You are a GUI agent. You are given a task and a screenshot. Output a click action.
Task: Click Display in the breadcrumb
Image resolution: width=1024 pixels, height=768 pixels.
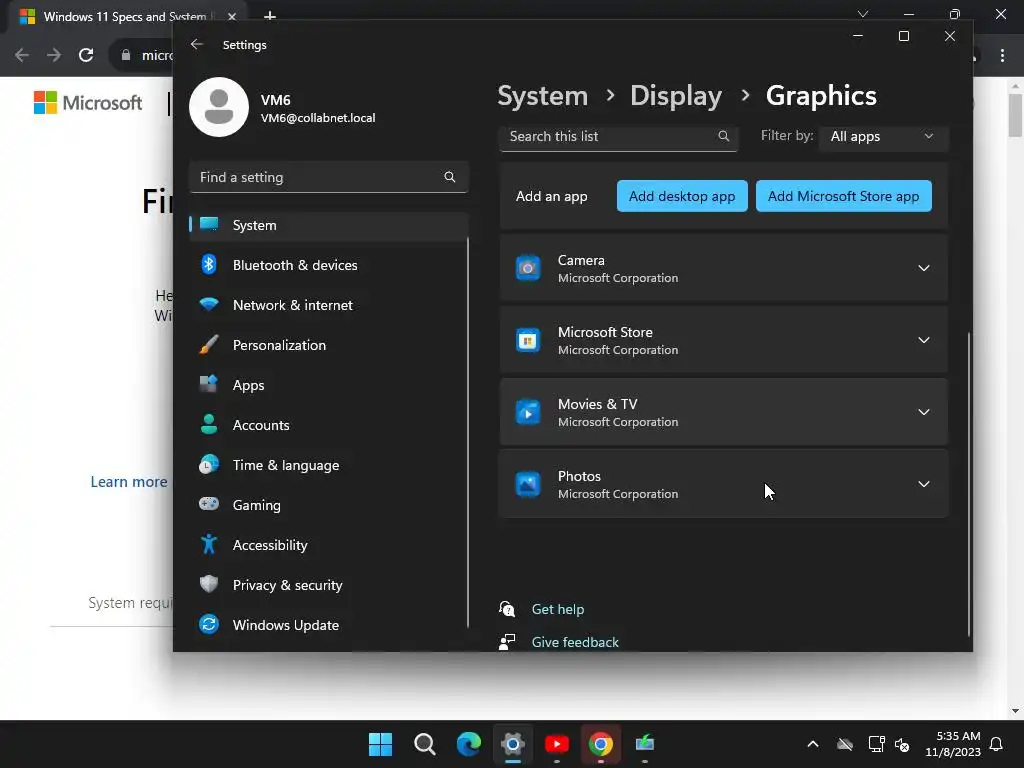676,96
